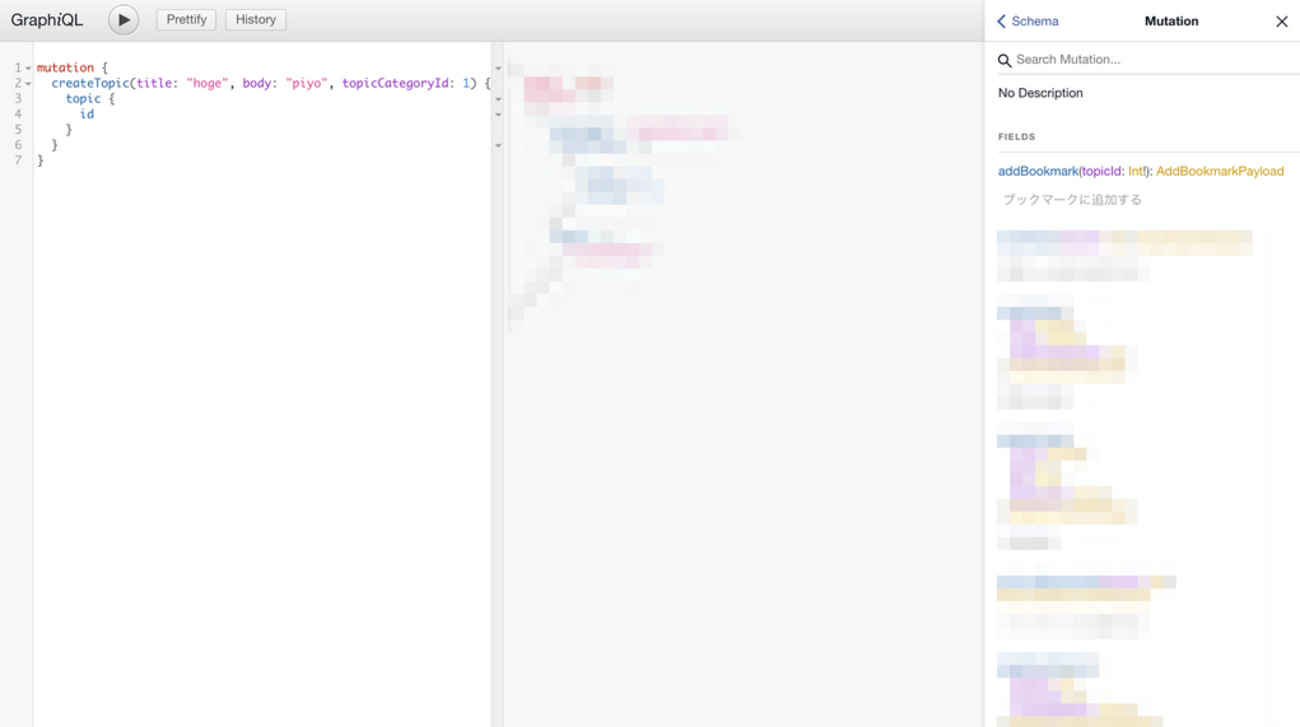
Task: Open the query History panel
Action: coord(256,20)
